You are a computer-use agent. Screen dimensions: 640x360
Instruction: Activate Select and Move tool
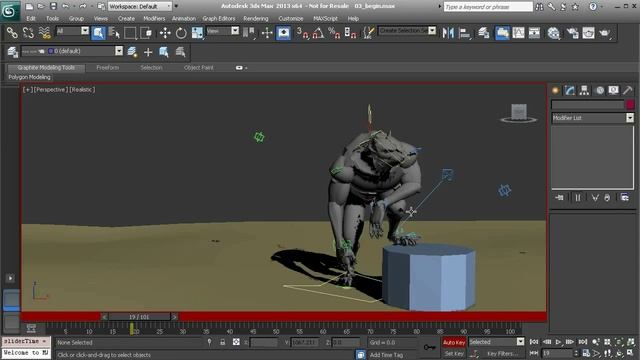pyautogui.click(x=165, y=33)
